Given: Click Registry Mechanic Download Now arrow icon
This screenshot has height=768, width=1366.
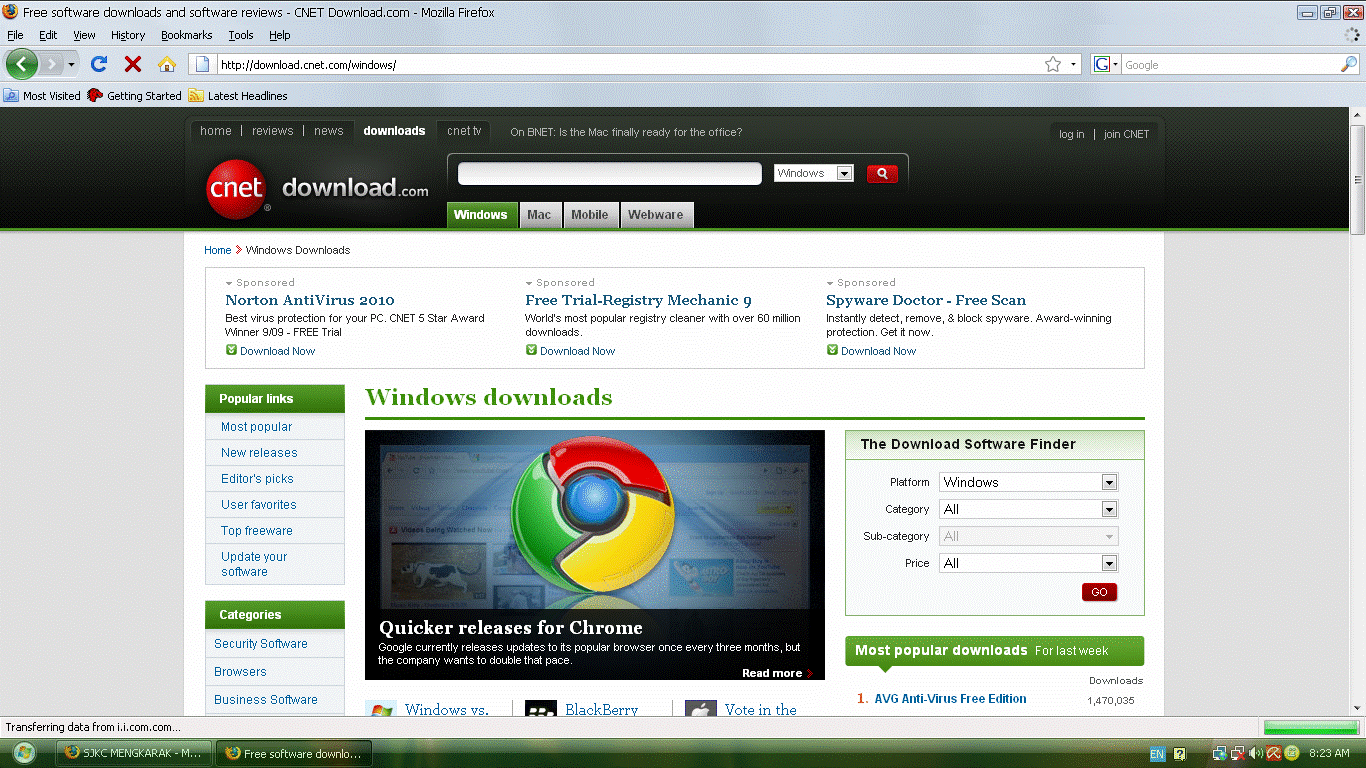Looking at the screenshot, I should (x=531, y=350).
